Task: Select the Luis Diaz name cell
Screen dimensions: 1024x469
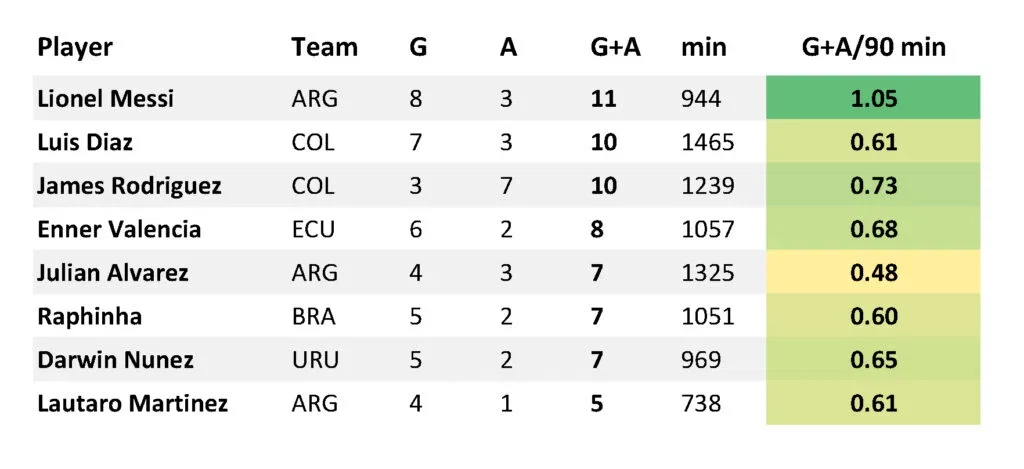Action: (85, 142)
